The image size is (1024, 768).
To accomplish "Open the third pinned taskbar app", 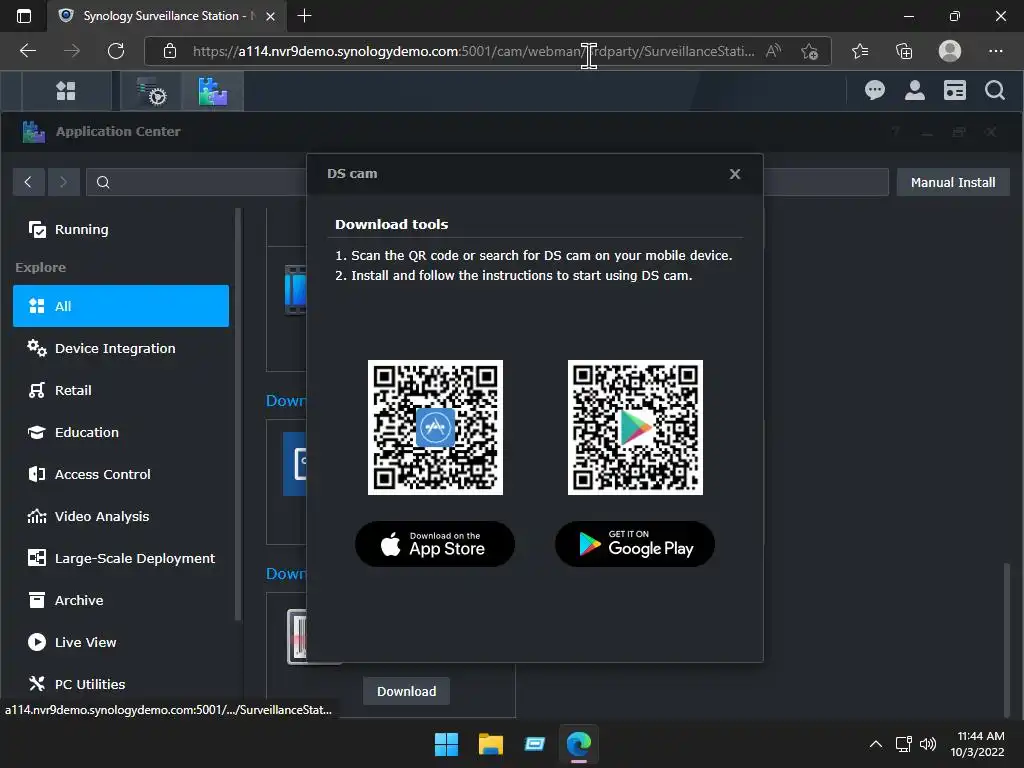I will [534, 744].
